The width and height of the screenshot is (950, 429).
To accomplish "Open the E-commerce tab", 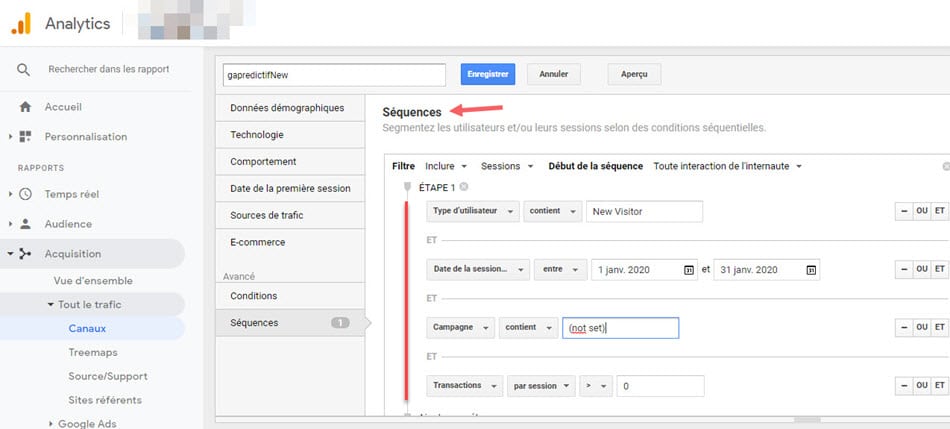I will (x=290, y=242).
